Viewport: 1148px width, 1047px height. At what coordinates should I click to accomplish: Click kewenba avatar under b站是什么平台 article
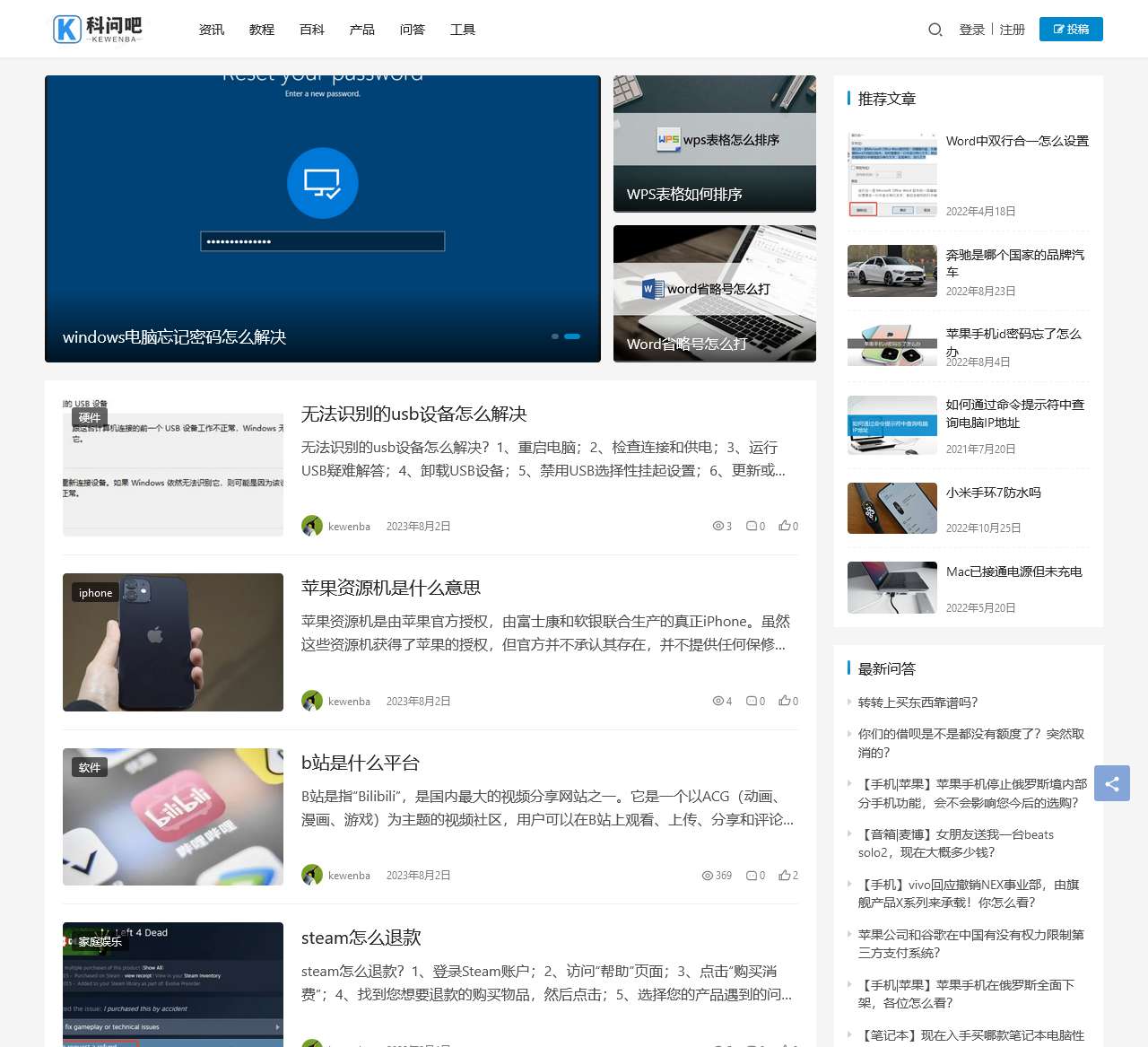[312, 875]
